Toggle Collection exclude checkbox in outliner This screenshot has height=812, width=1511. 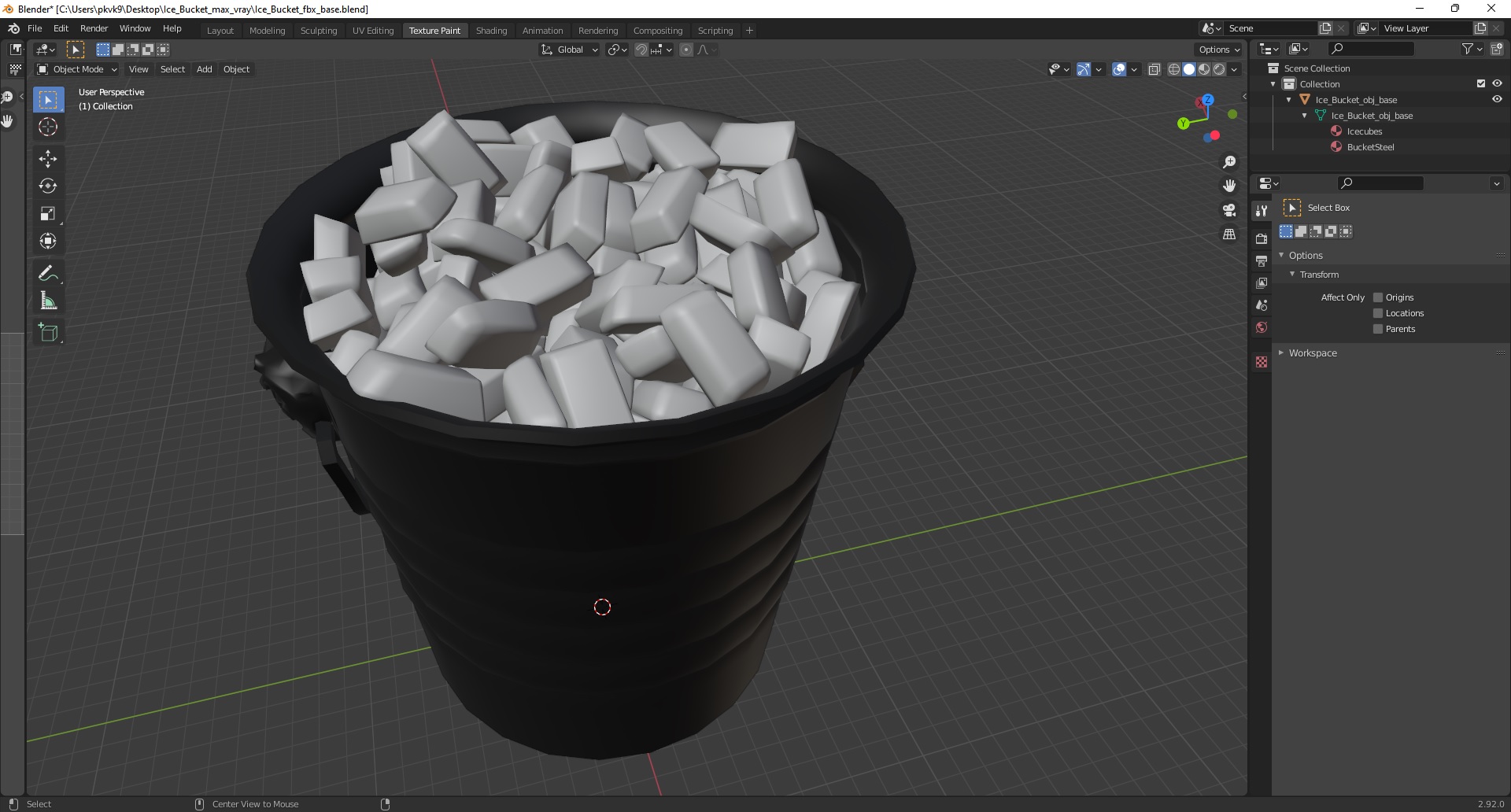1481,83
